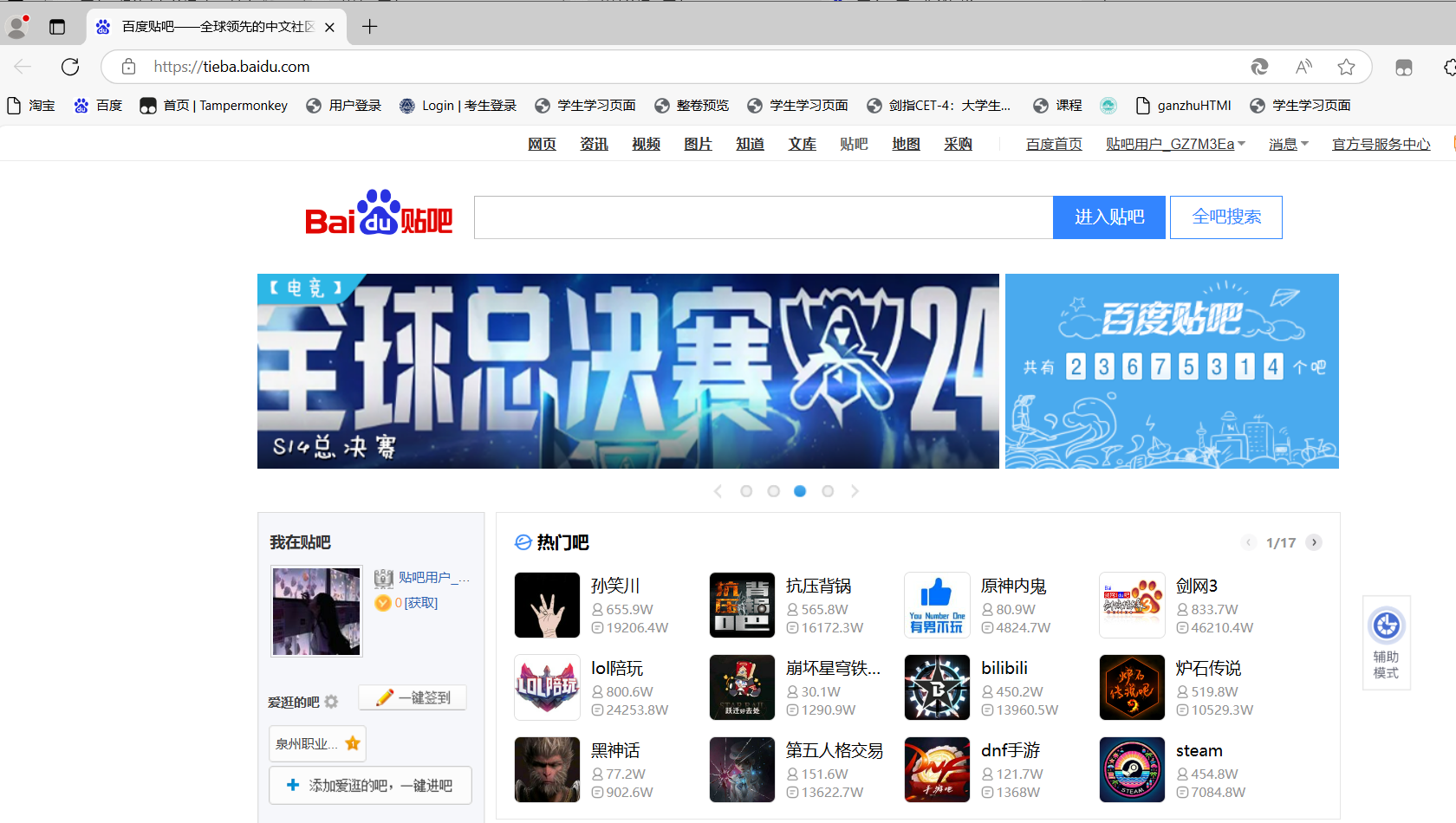Image resolution: width=1456 pixels, height=823 pixels.
Task: Go to 视频 in top navigation
Action: [646, 144]
